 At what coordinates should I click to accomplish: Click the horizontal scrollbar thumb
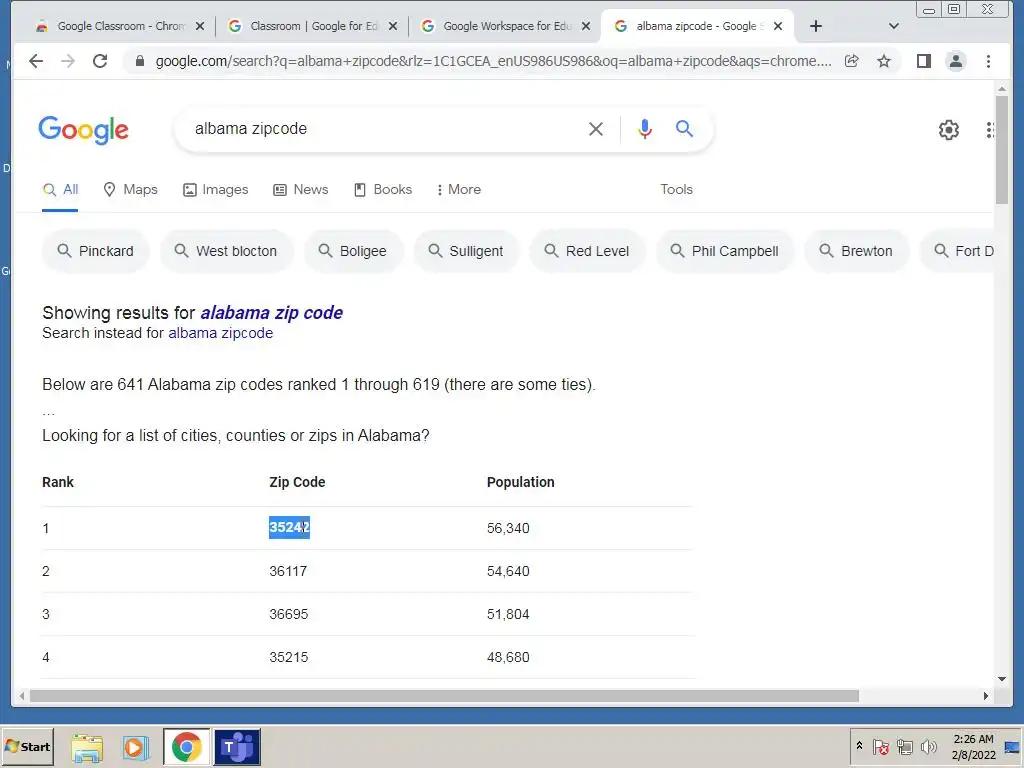click(444, 696)
